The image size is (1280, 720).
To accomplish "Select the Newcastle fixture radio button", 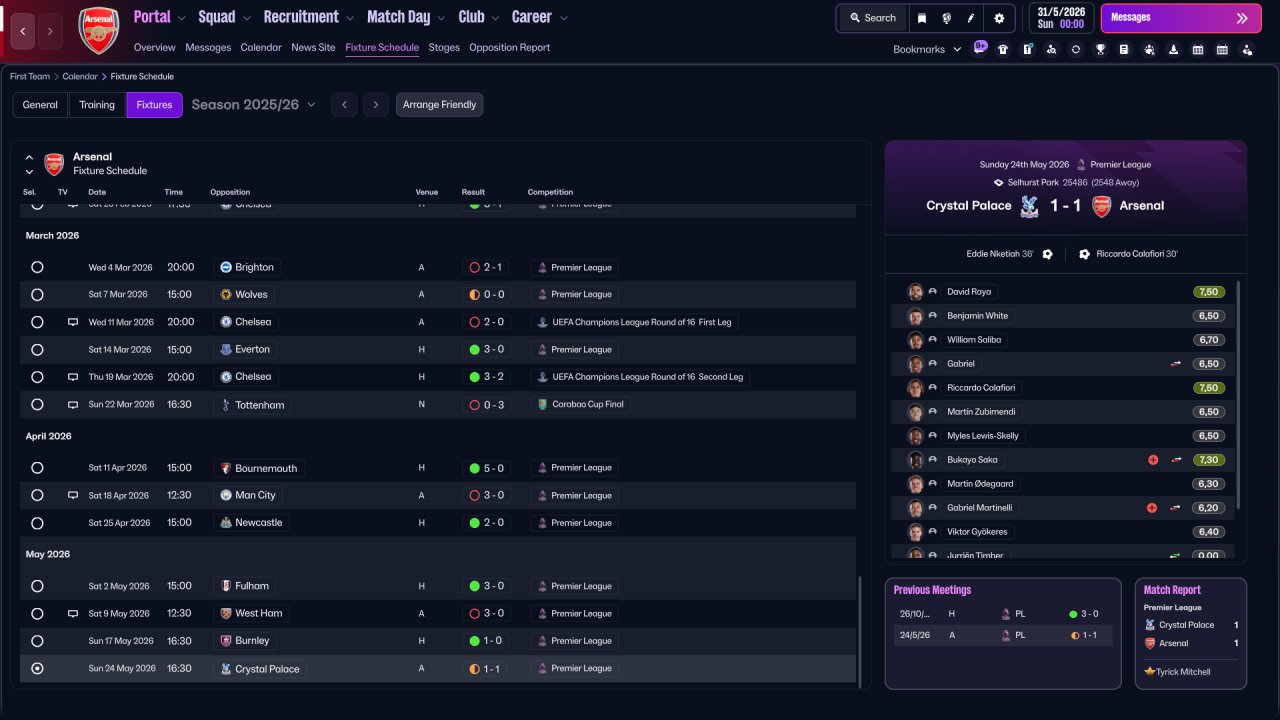I will click(x=37, y=523).
